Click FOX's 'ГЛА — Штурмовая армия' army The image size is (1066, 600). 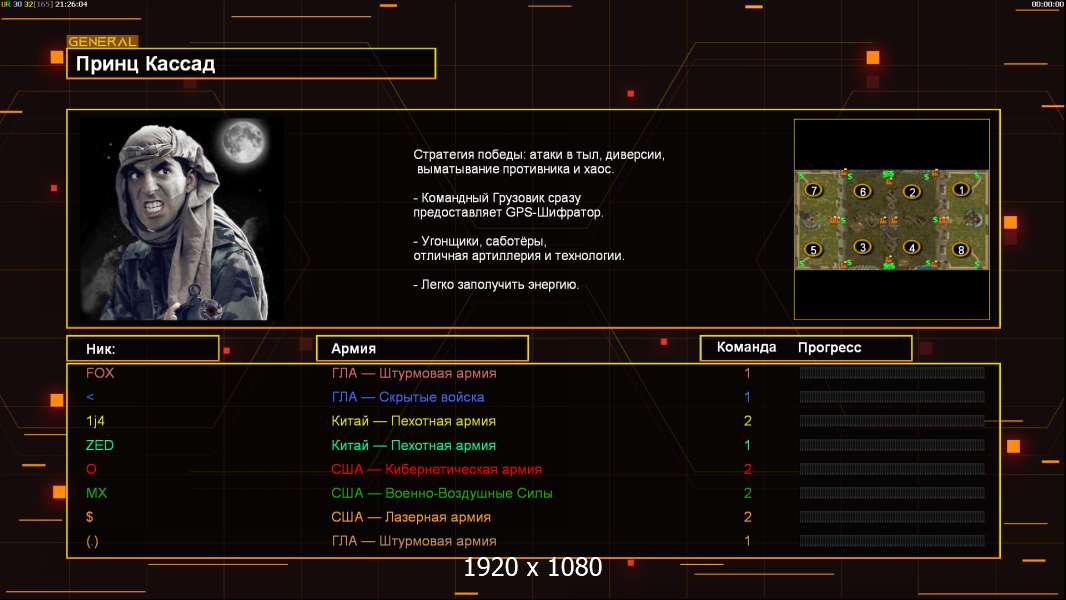[x=414, y=373]
